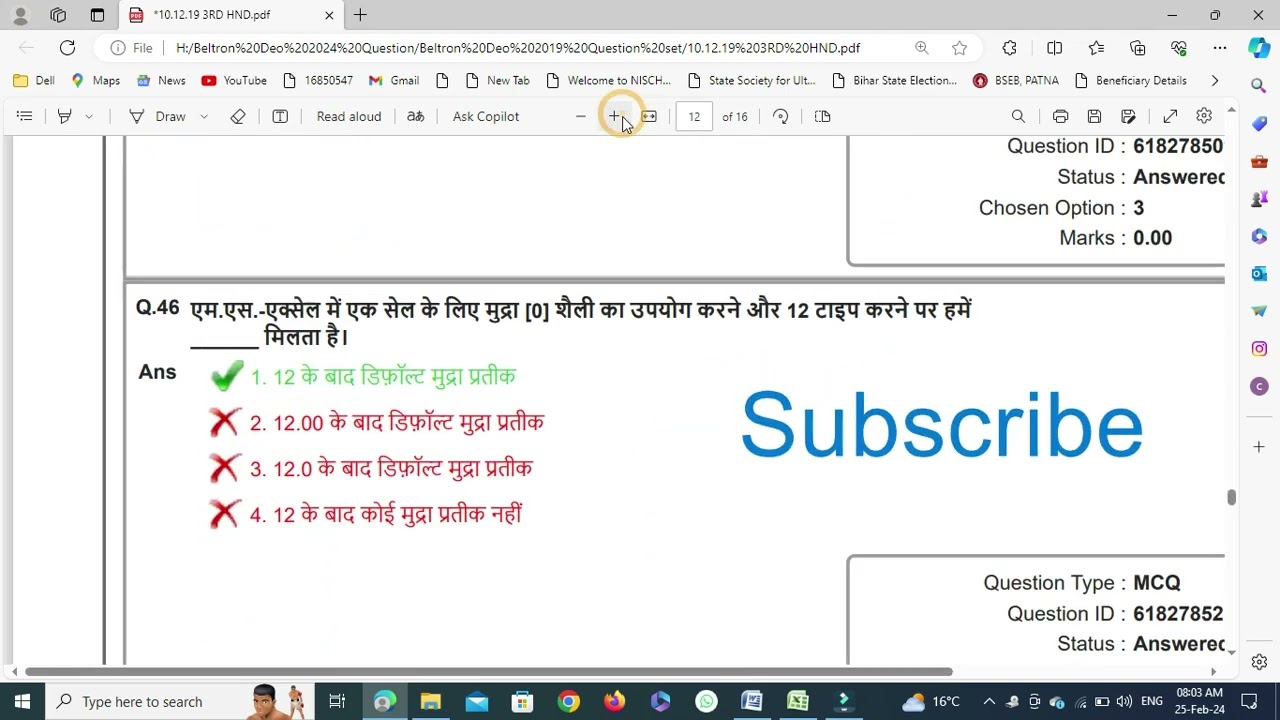Open the Draw options dropdown arrow
This screenshot has height=720, width=1280.
tap(204, 116)
